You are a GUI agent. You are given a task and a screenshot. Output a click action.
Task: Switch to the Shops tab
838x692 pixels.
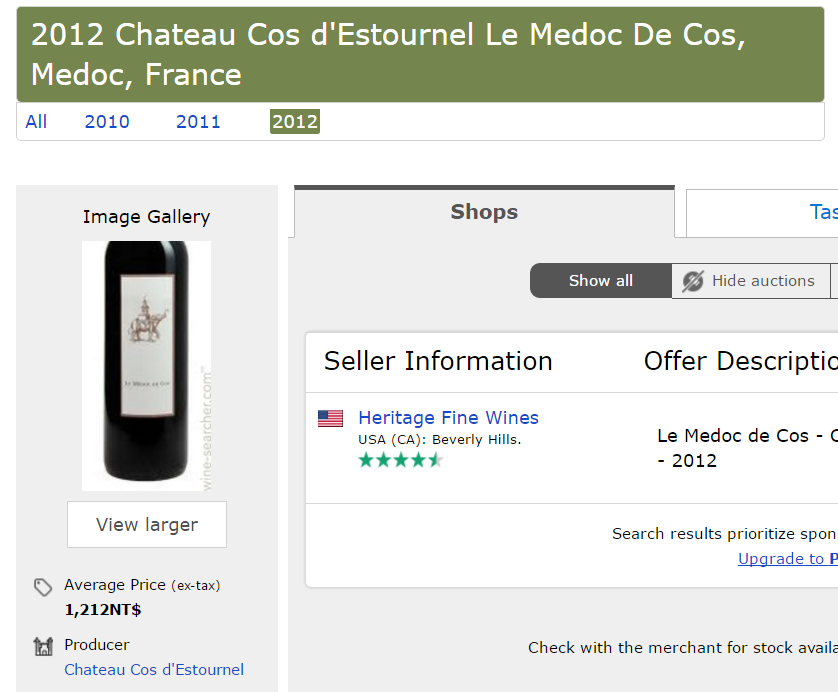click(484, 212)
